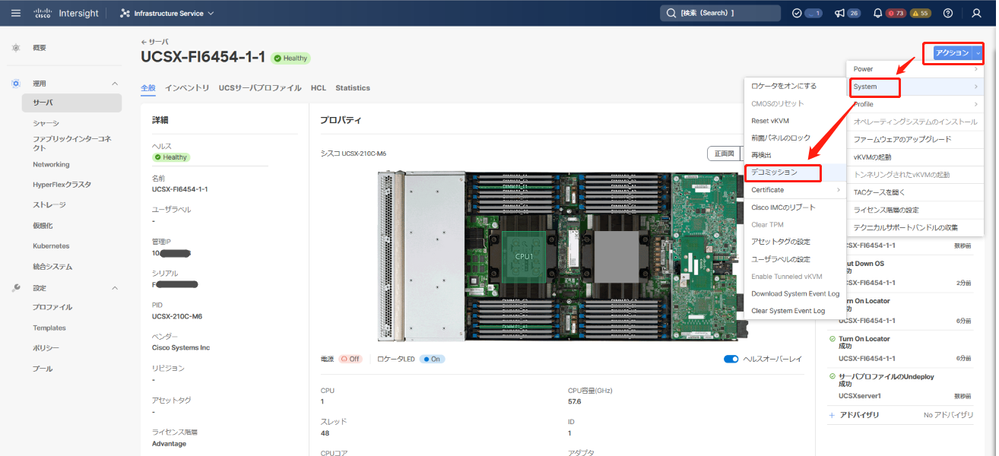Collapse the 運用 sidebar section
This screenshot has height=456, width=999.
(x=115, y=83)
